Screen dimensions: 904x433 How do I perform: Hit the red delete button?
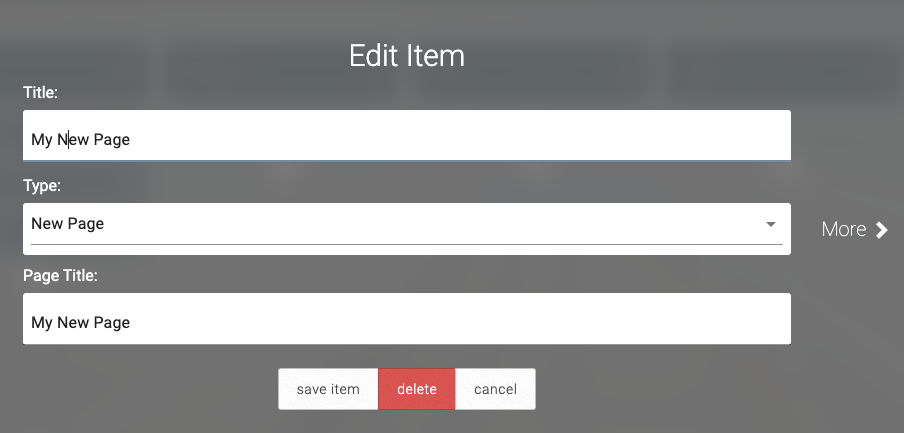pos(416,389)
